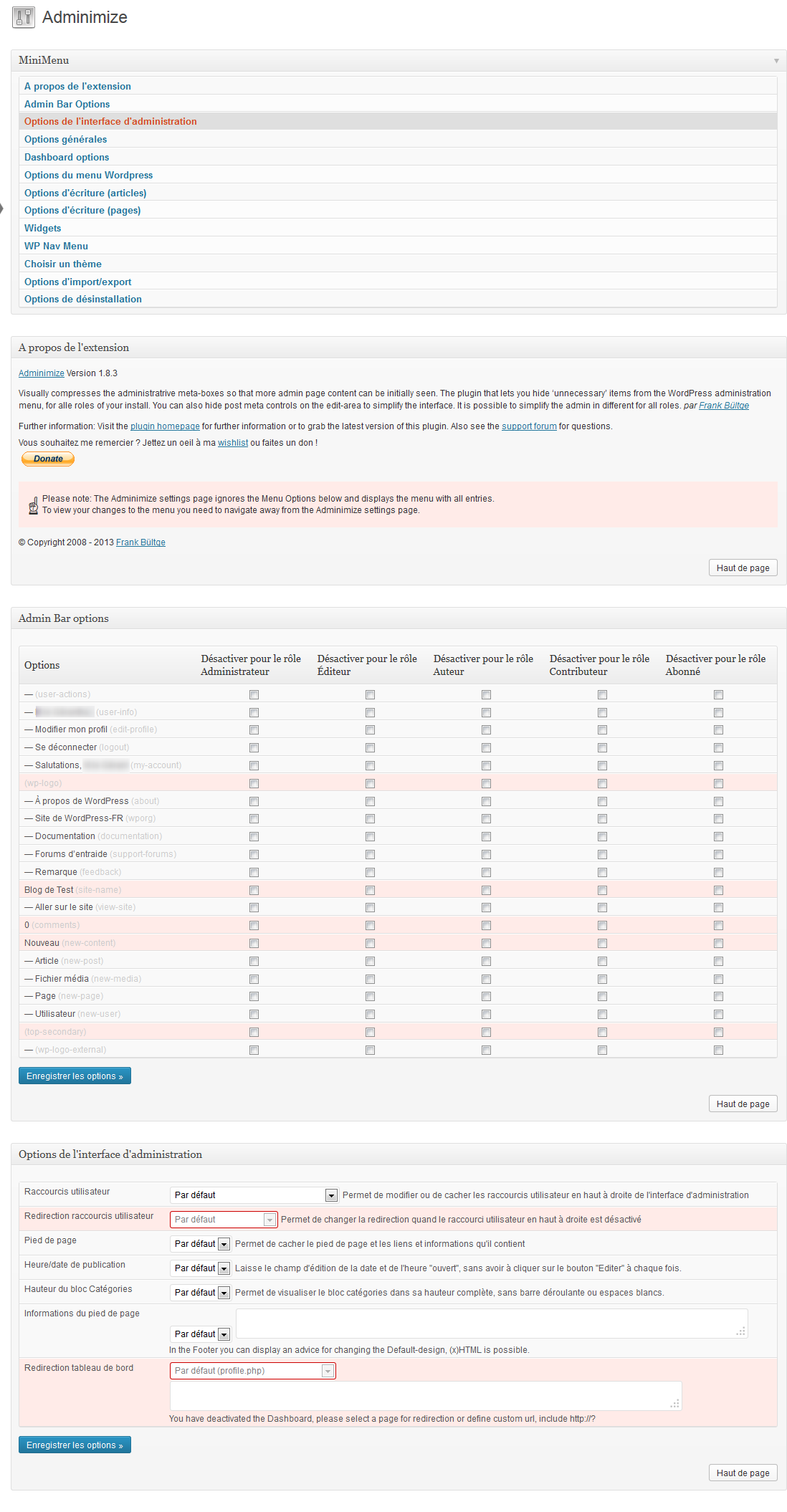Expand the "Hauteur du bloc Catégories" dropdown
The image size is (787, 1512).
pyautogui.click(x=200, y=1292)
